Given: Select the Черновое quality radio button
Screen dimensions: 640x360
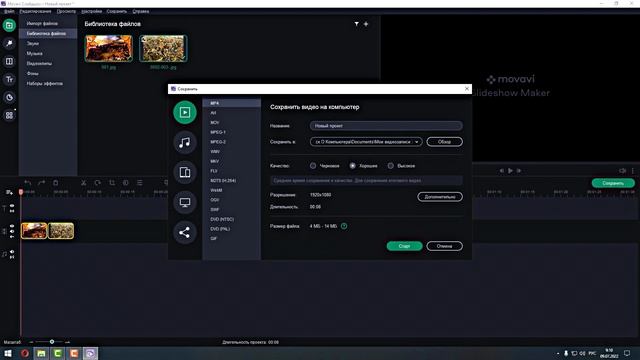Looking at the screenshot, I should pos(313,166).
